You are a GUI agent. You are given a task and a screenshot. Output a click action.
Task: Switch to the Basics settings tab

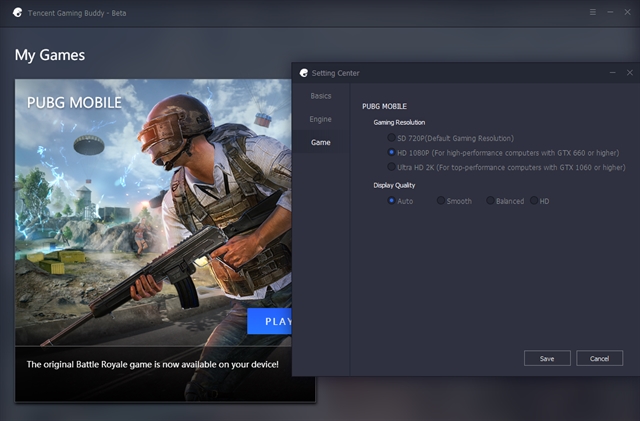click(x=321, y=96)
